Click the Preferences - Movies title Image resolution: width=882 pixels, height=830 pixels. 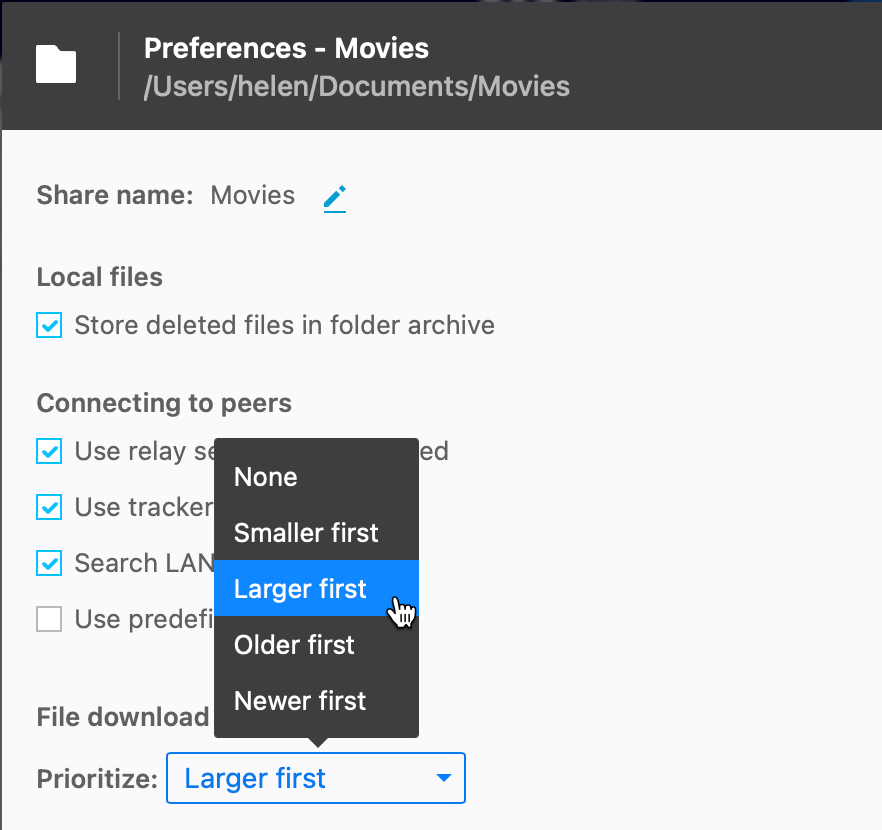(286, 48)
